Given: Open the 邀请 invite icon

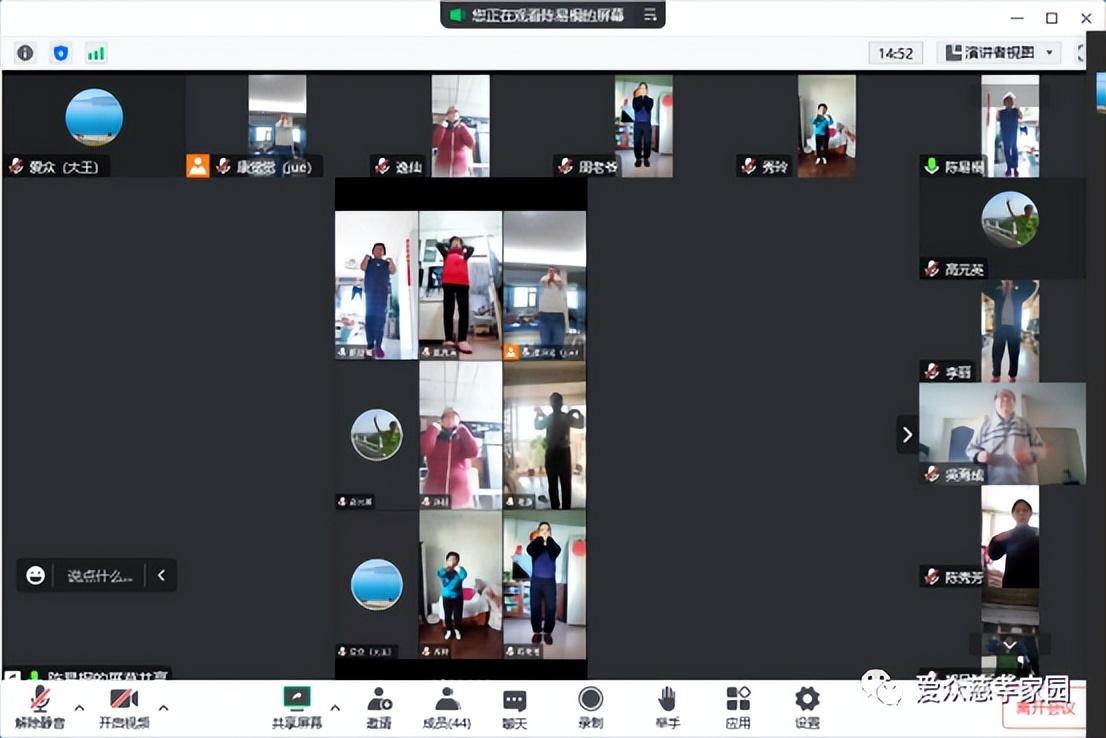Looking at the screenshot, I should pos(379,705).
